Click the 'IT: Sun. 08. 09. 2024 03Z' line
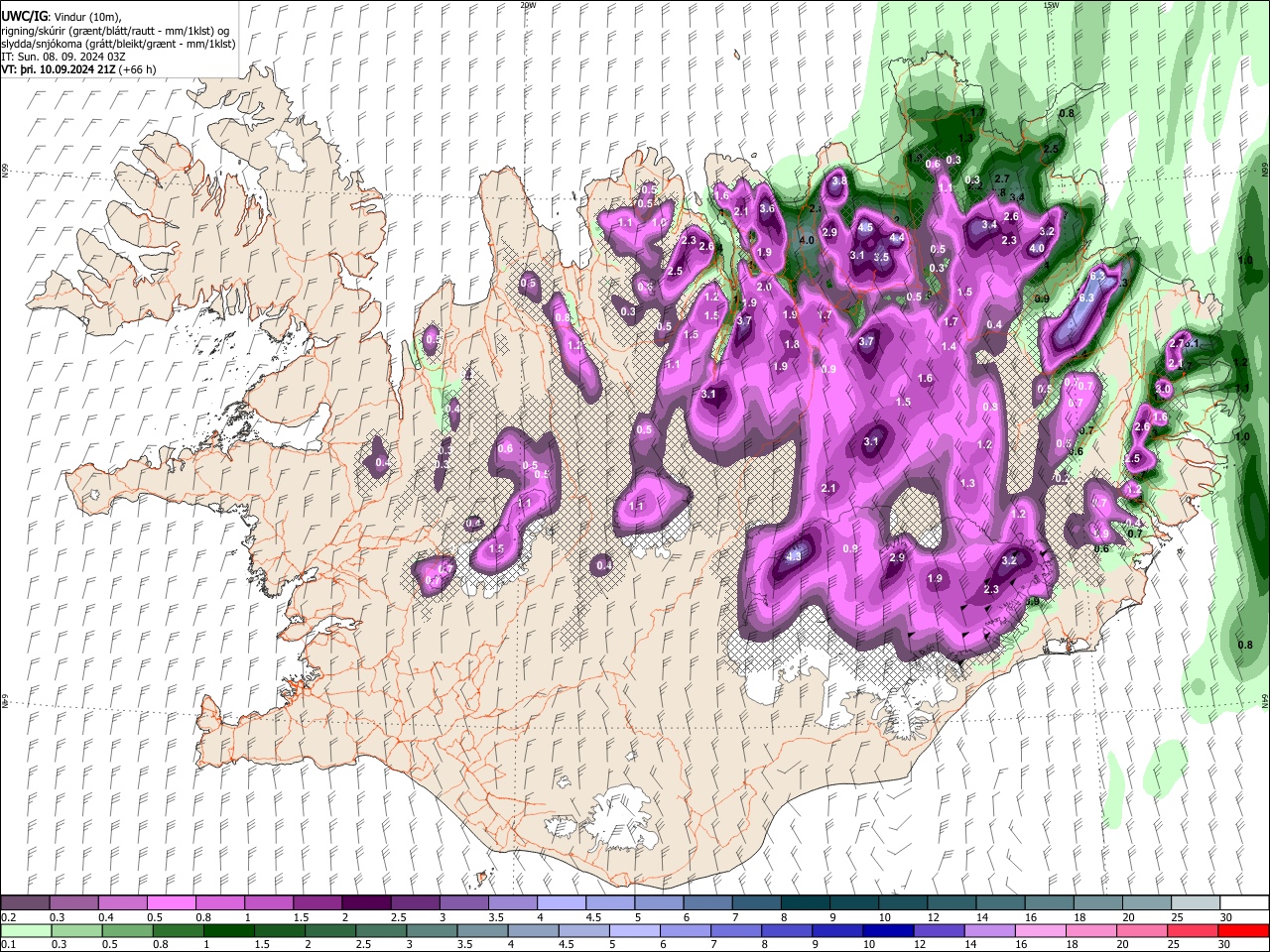Viewport: 1270px width, 952px height. pyautogui.click(x=63, y=57)
